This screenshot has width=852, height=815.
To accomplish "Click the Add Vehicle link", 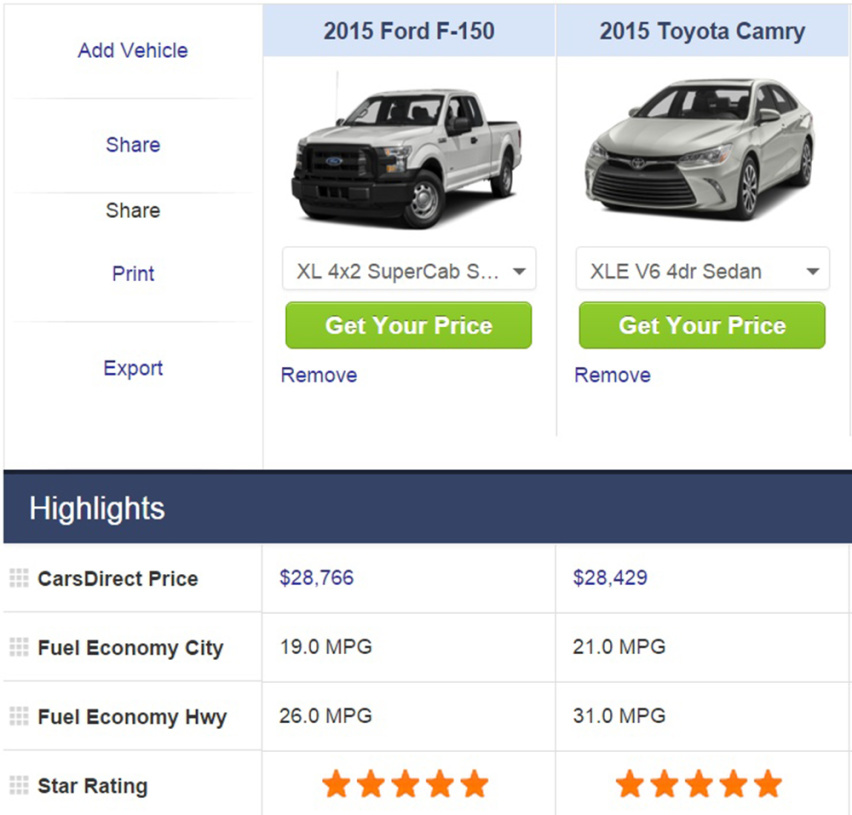I will click(x=133, y=50).
